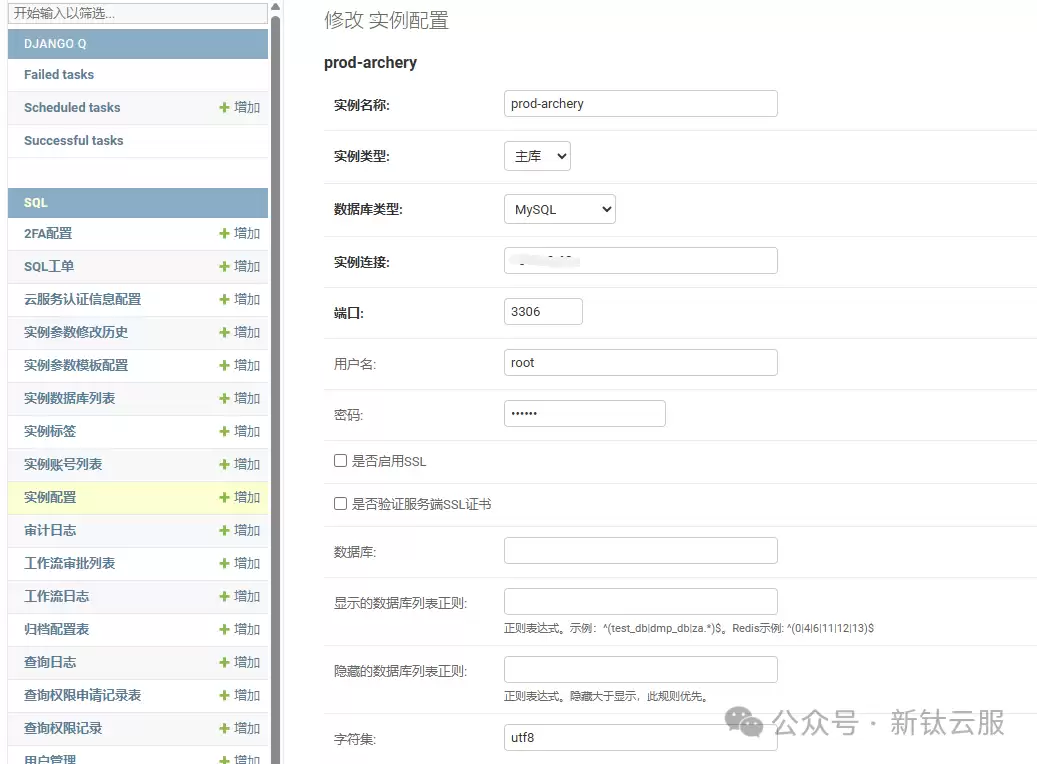Open 归档配置表 in sidebar
This screenshot has width=1037, height=764.
pyautogui.click(x=57, y=629)
